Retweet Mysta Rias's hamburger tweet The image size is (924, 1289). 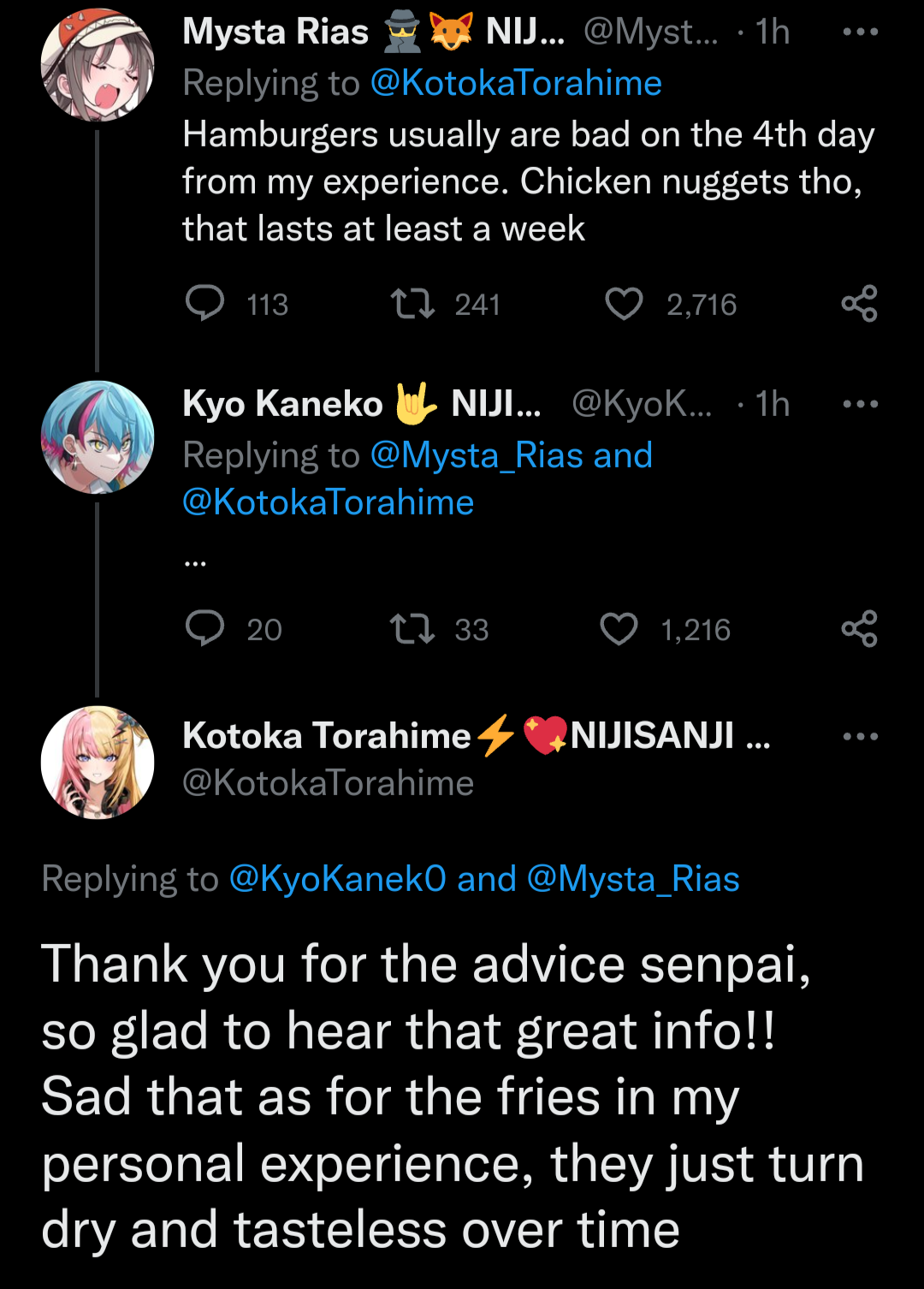(x=413, y=303)
